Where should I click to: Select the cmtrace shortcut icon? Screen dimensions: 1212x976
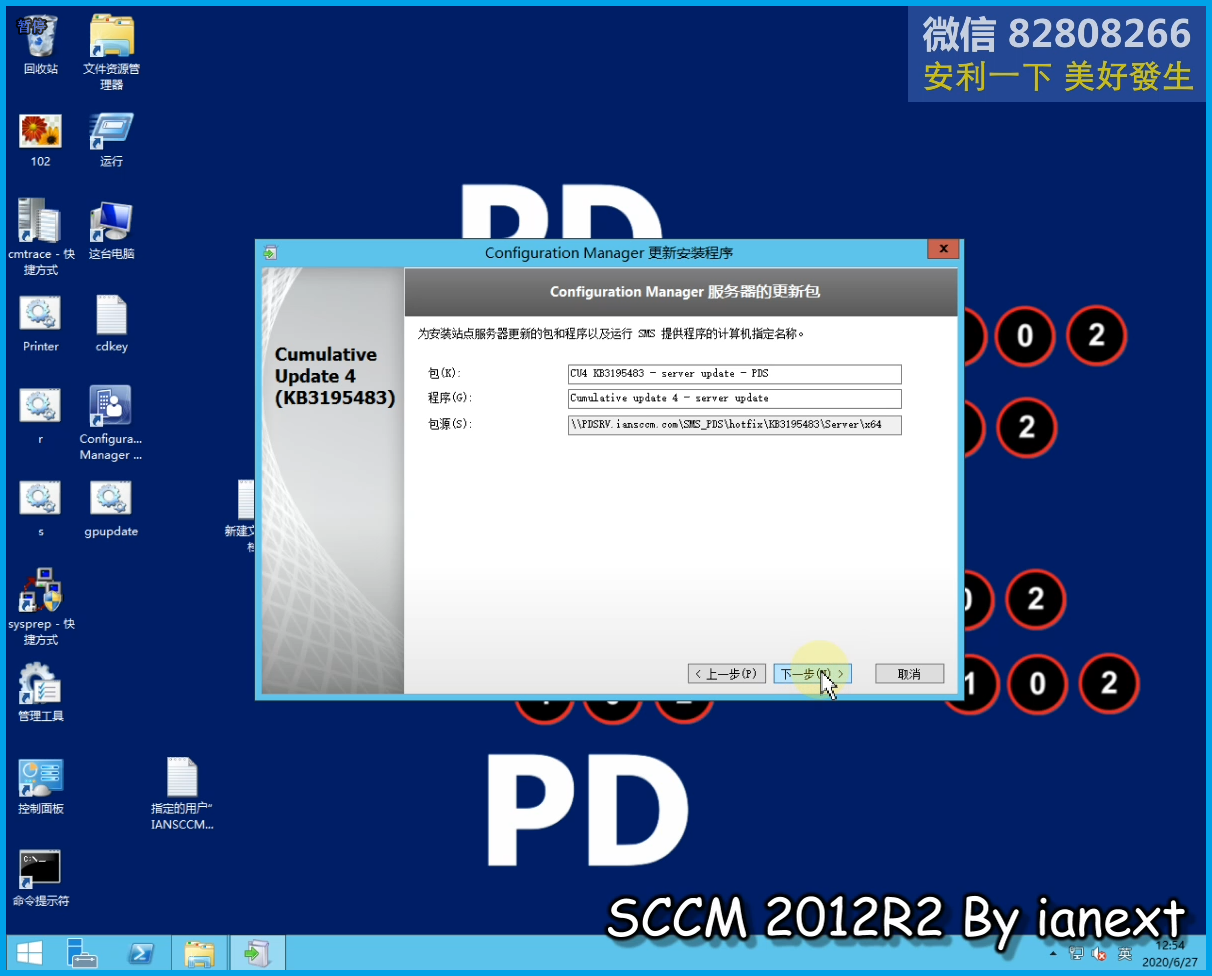pos(41,238)
